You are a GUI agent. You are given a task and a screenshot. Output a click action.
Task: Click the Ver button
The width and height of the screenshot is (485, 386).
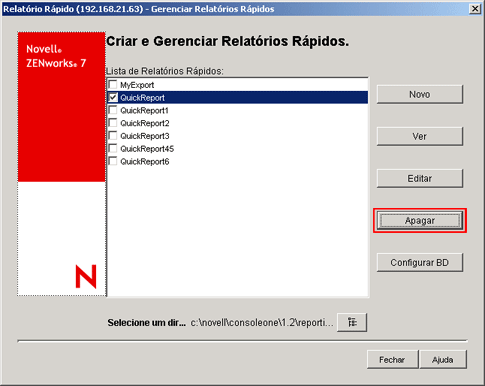pos(420,136)
